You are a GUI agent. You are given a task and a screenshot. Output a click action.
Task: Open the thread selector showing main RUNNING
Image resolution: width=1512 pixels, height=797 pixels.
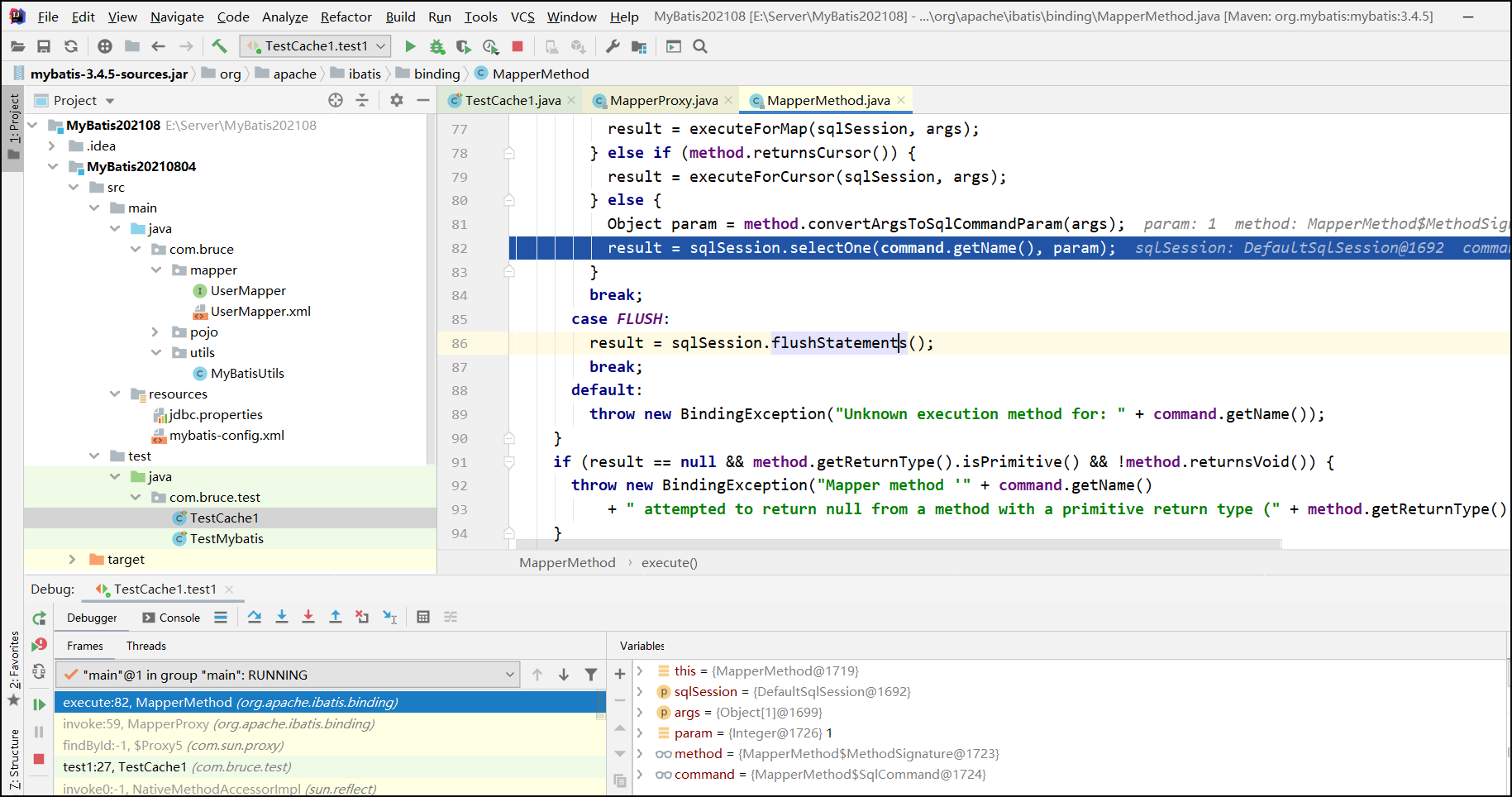click(288, 675)
